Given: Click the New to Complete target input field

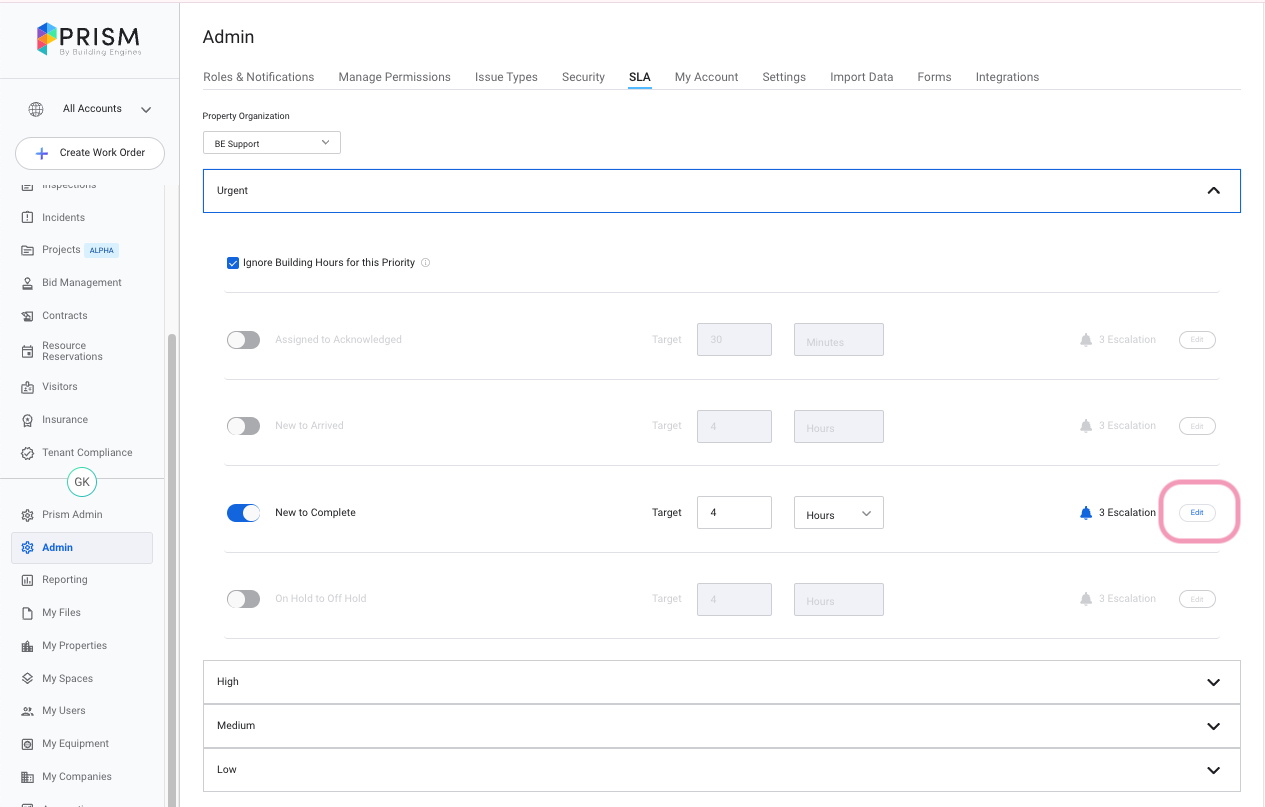Looking at the screenshot, I should [734, 513].
